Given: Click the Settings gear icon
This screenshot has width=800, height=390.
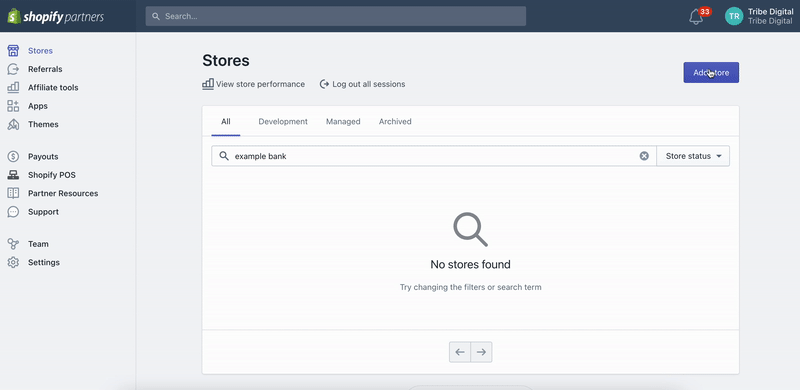Looking at the screenshot, I should pos(13,262).
